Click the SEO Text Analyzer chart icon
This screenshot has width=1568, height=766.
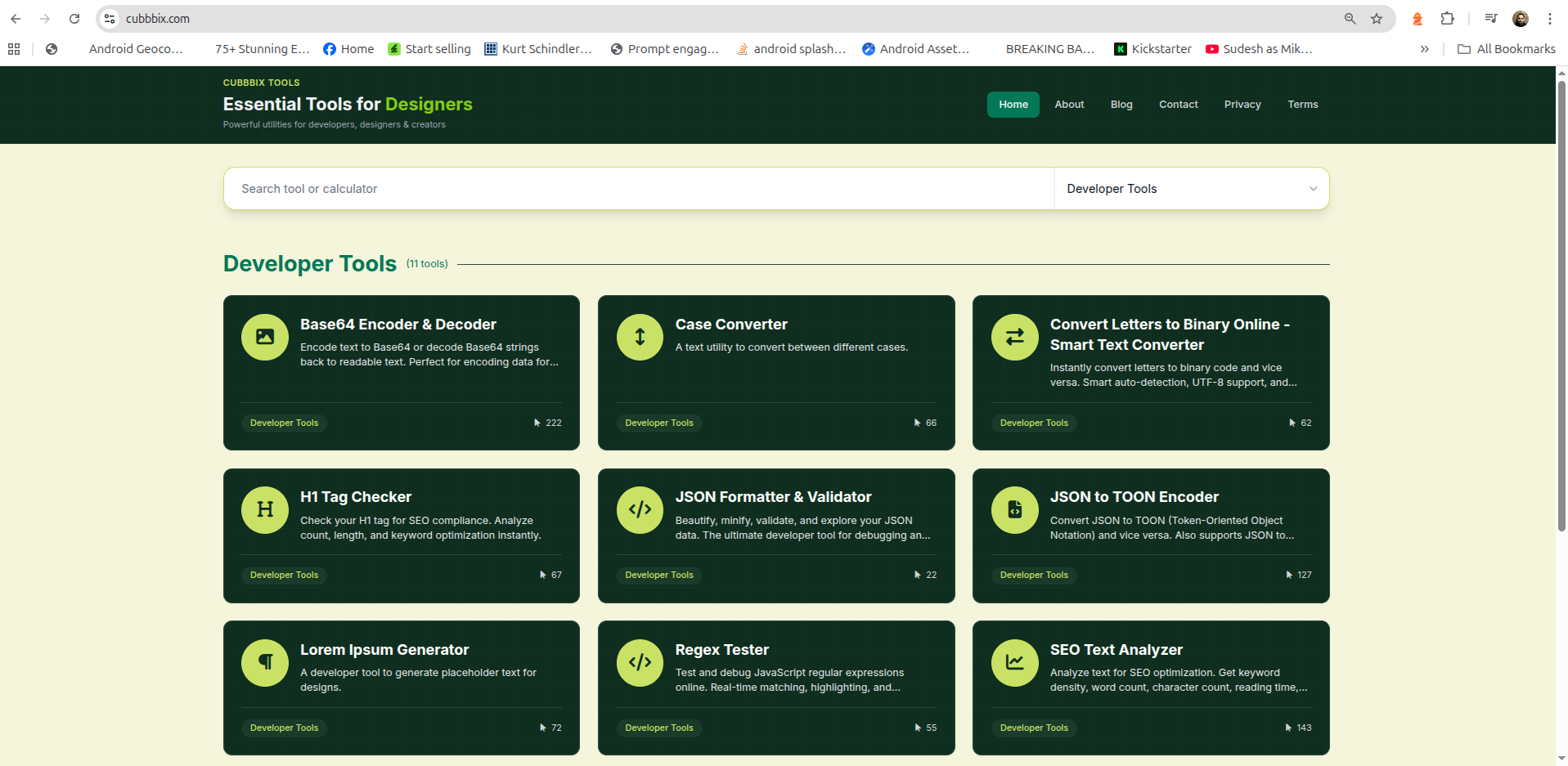tap(1014, 662)
